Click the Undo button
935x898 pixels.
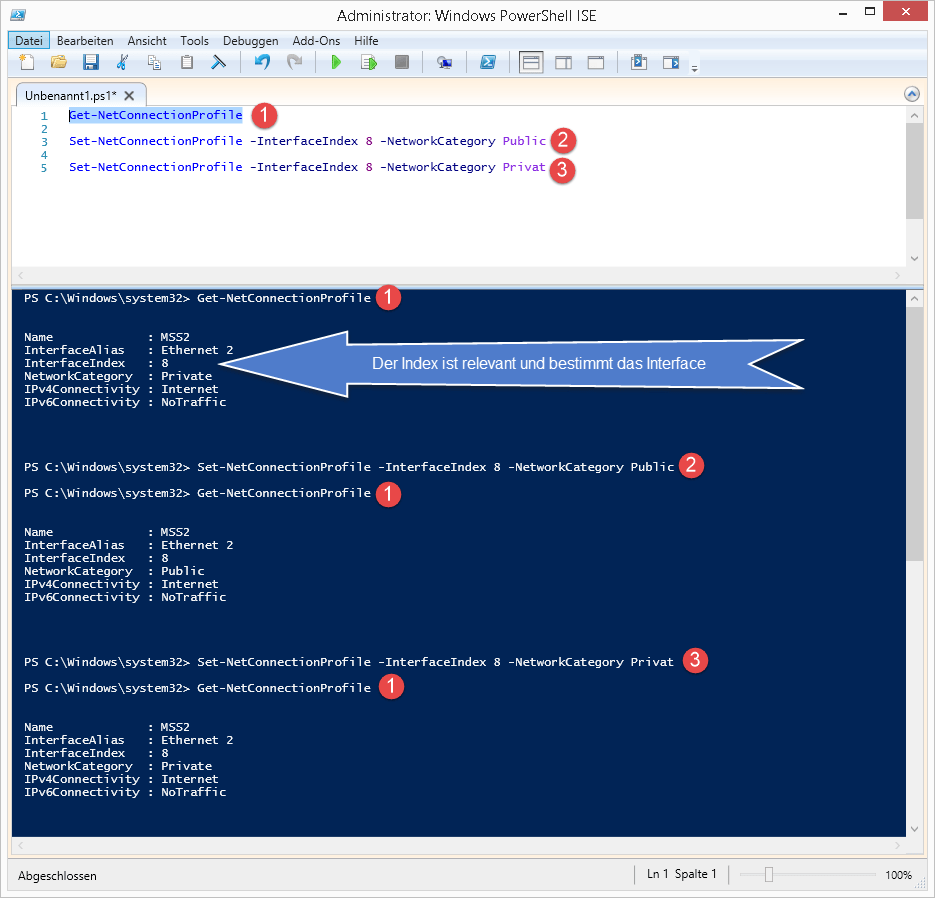[260, 62]
